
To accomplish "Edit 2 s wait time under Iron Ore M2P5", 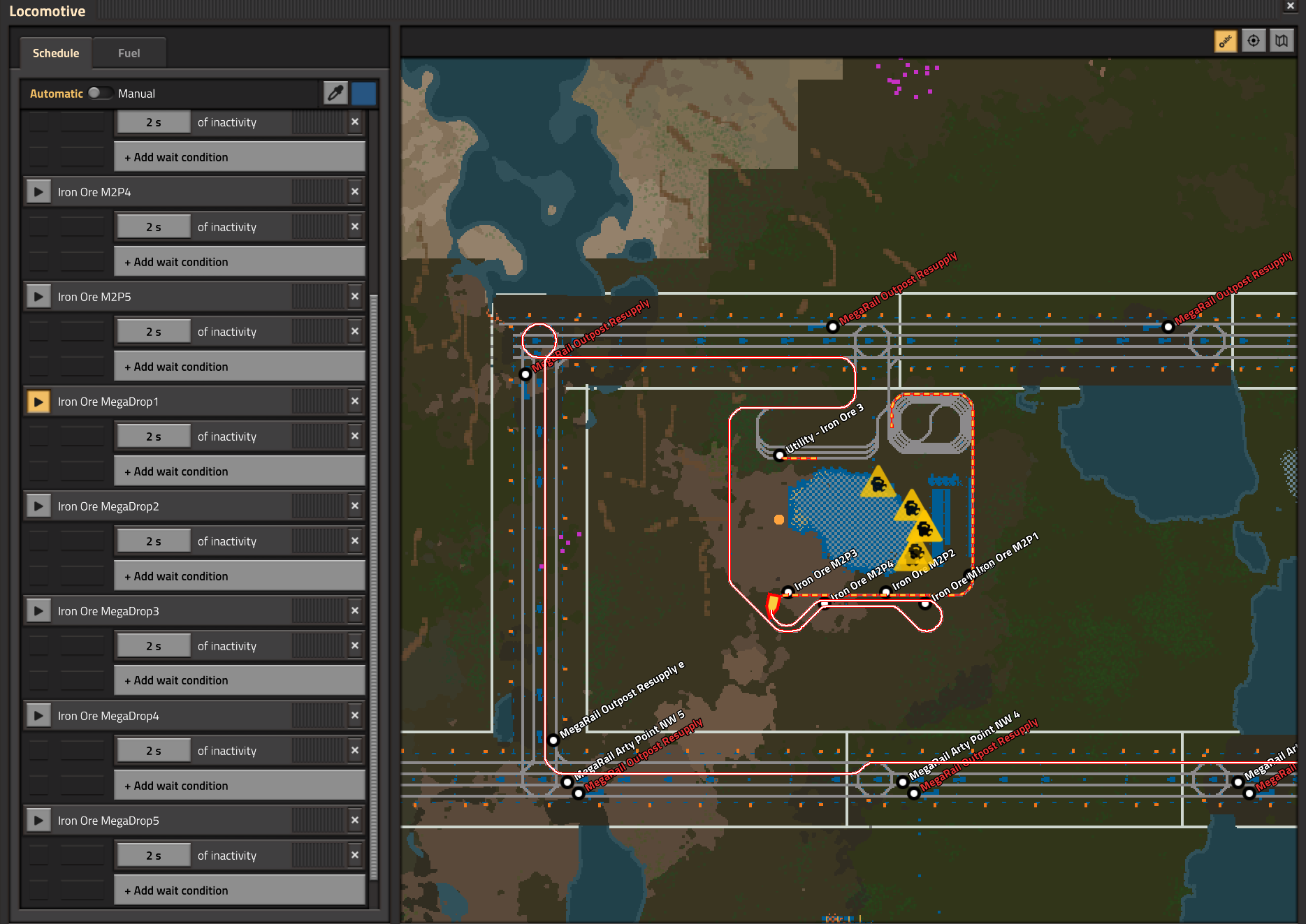I will tap(154, 332).
